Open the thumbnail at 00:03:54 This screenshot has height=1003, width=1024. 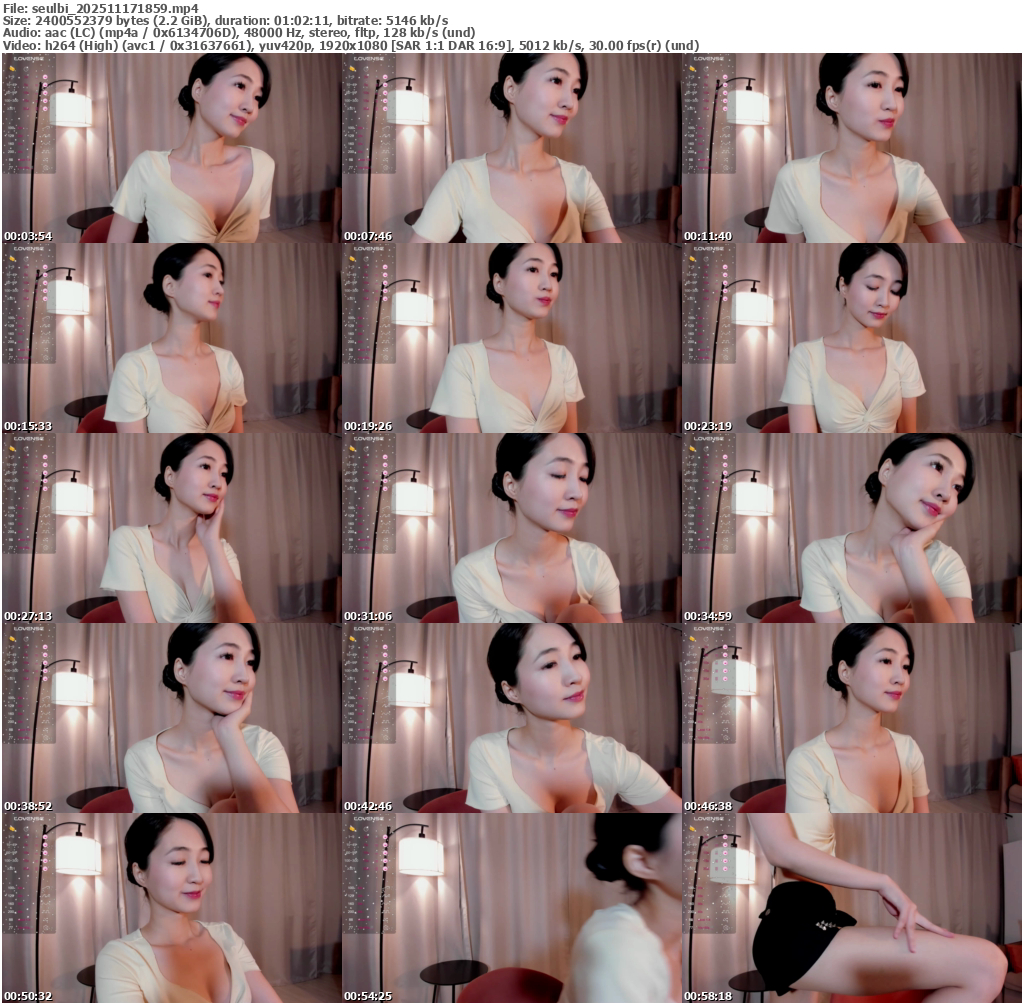(171, 148)
